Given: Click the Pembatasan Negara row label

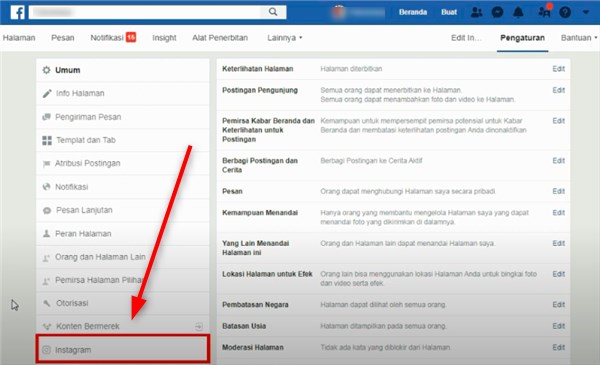Looking at the screenshot, I should click(x=255, y=305).
